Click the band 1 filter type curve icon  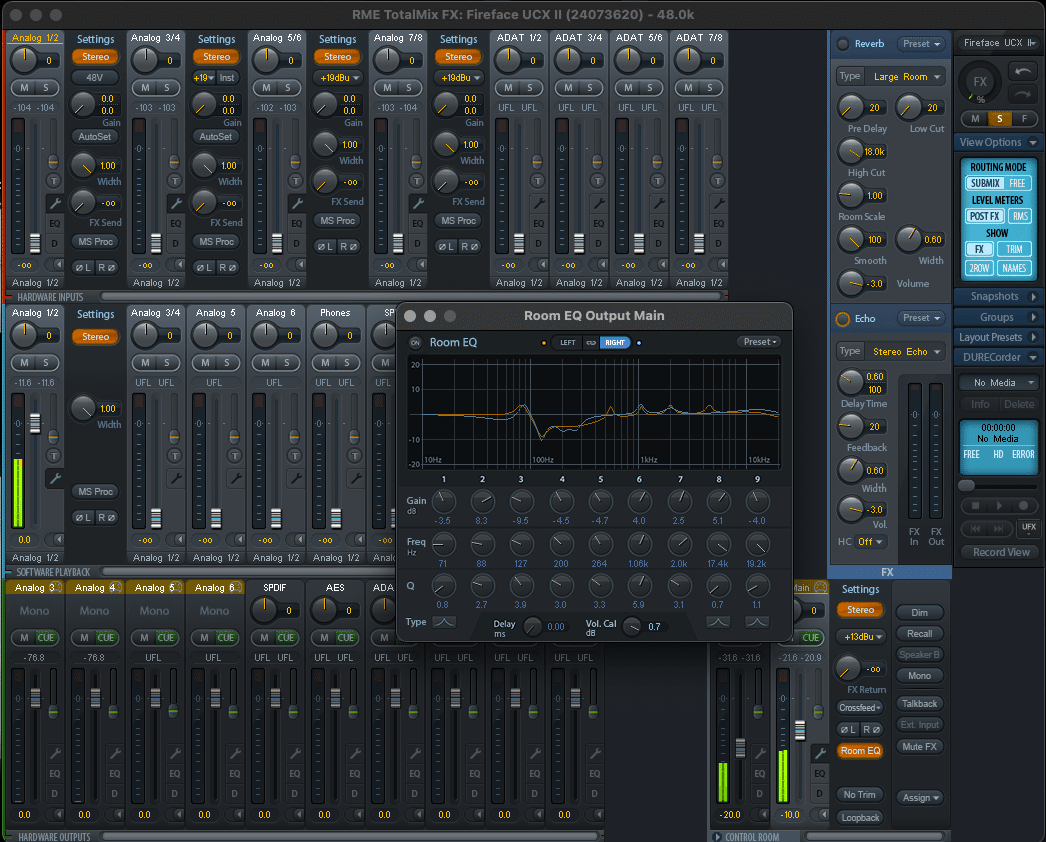point(444,622)
